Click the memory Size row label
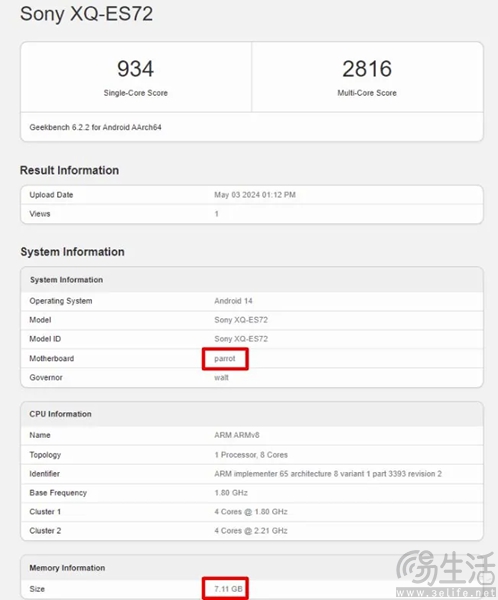 37,589
